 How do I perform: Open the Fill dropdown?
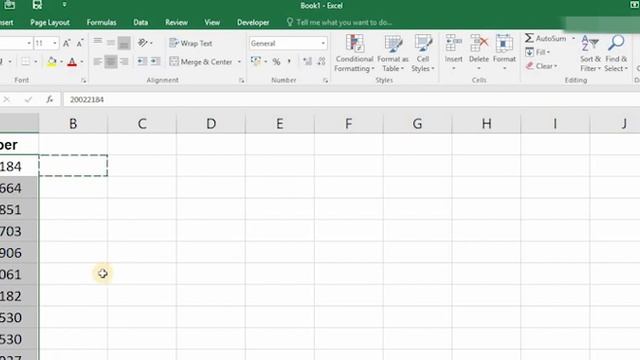[x=538, y=52]
